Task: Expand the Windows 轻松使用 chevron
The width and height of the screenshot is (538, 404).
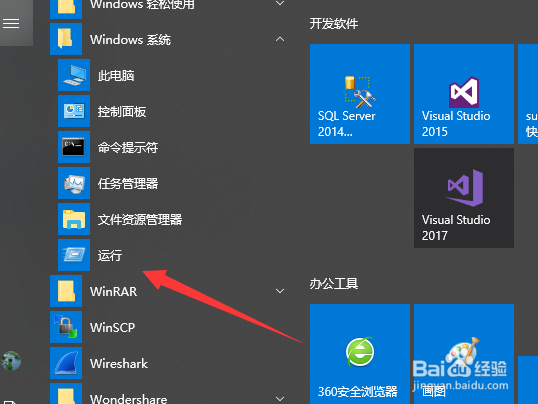Action: 280,3
